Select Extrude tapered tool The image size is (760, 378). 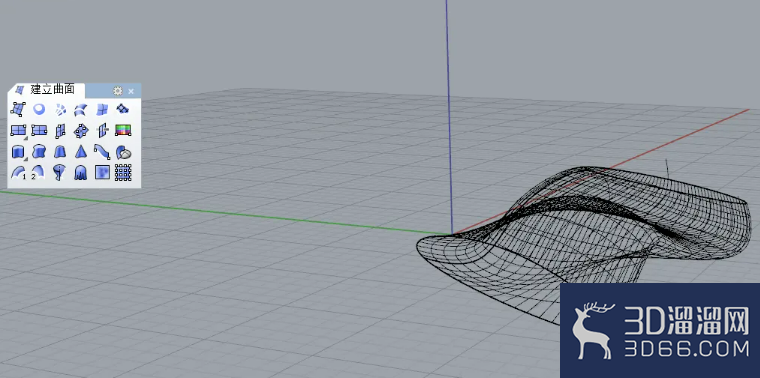coord(60,152)
